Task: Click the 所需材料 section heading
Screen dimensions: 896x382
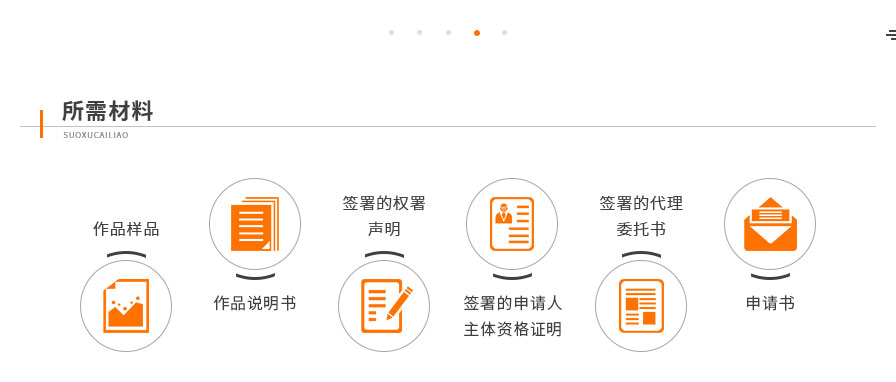Action: pos(107,111)
